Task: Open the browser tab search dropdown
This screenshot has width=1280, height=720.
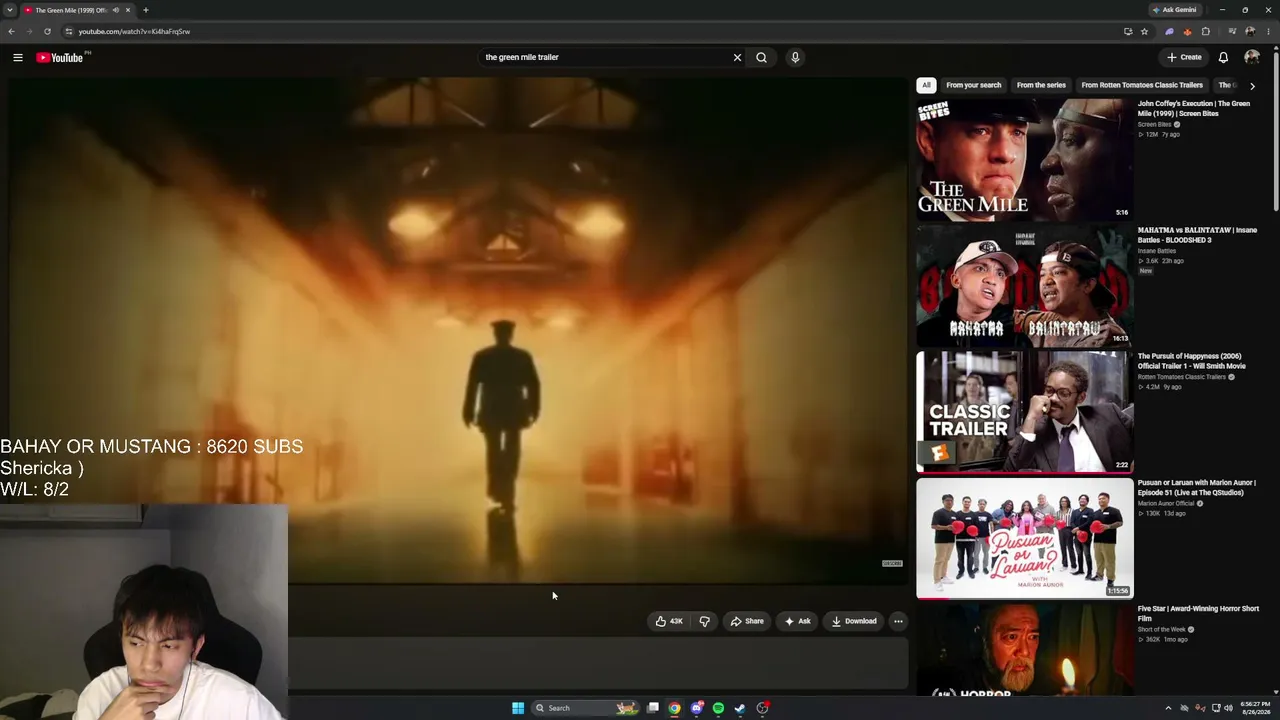Action: point(9,10)
